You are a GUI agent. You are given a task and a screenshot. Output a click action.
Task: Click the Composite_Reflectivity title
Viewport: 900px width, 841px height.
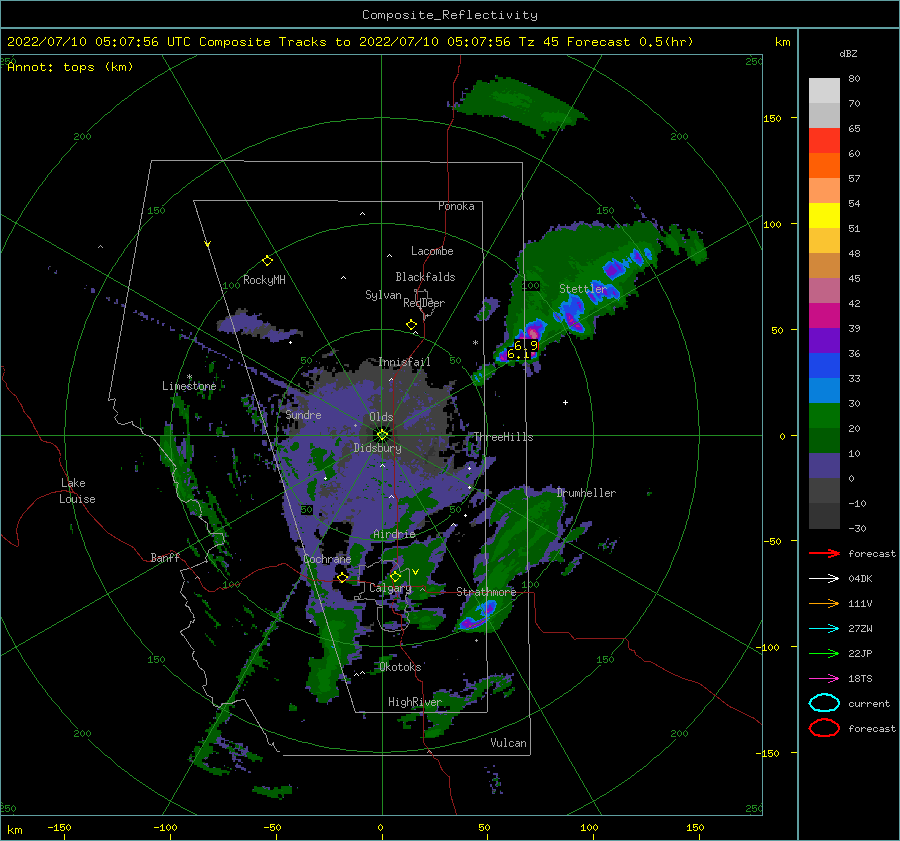(450, 15)
